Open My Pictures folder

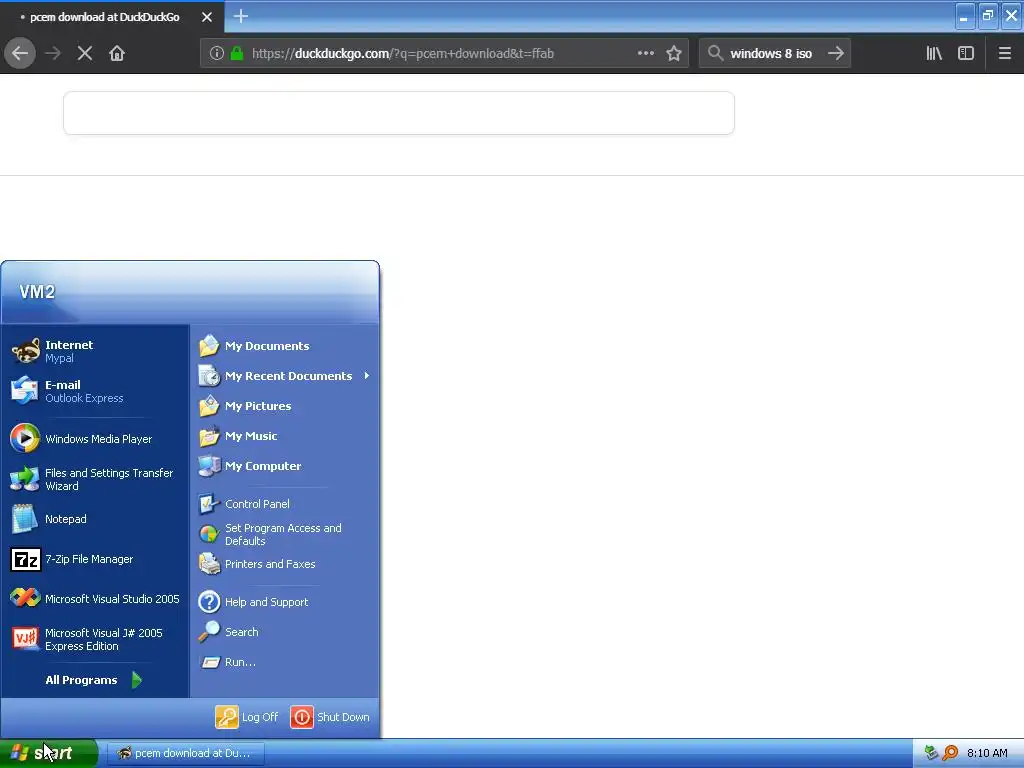[285, 406]
